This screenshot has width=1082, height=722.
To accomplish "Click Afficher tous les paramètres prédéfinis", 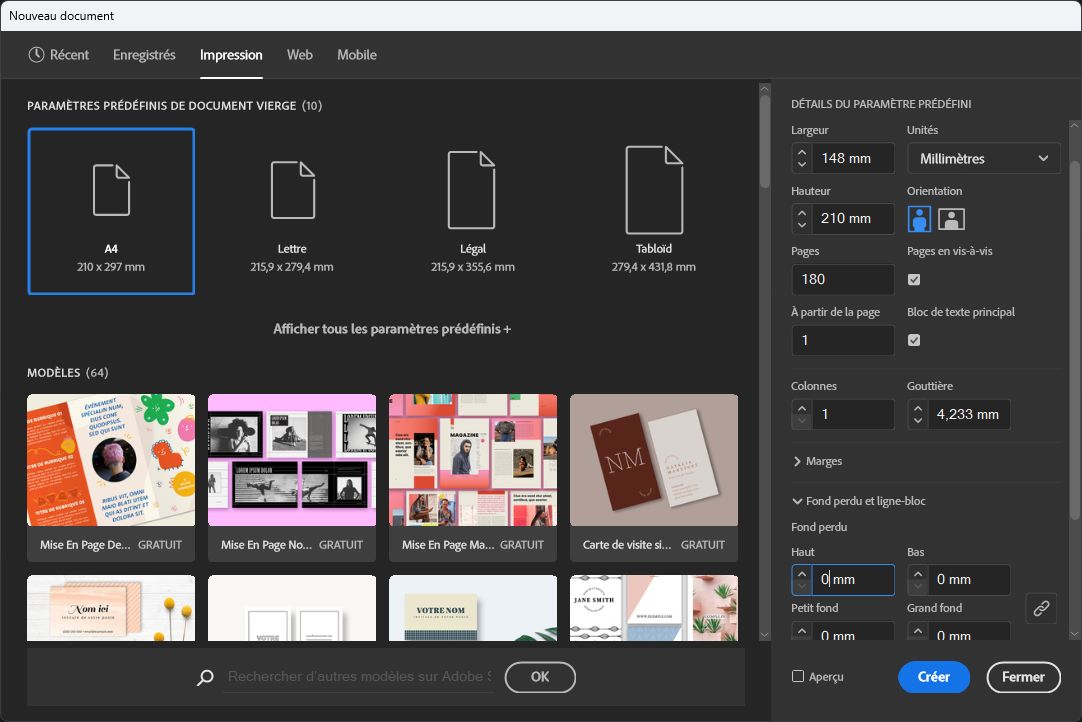I will [x=392, y=328].
